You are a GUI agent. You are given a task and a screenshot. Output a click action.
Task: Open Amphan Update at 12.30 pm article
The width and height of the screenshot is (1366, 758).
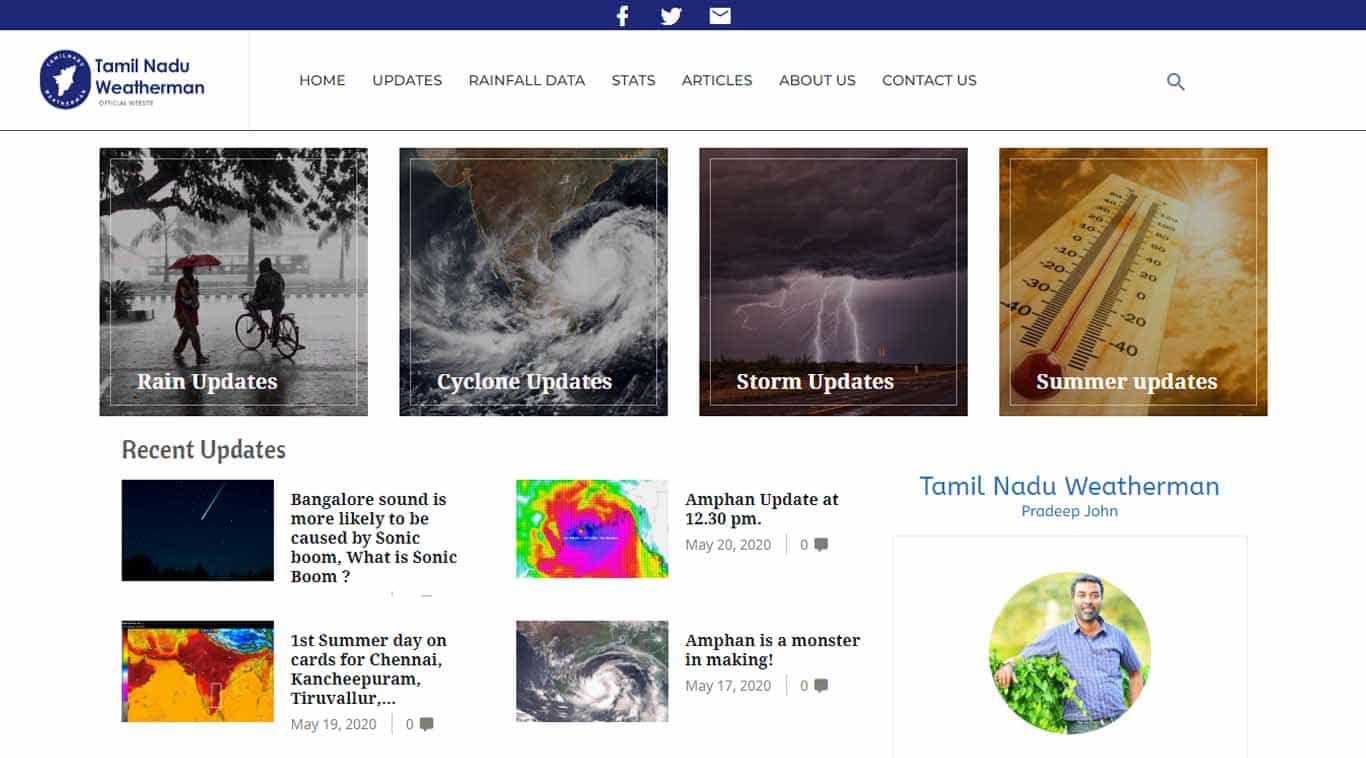tap(762, 509)
